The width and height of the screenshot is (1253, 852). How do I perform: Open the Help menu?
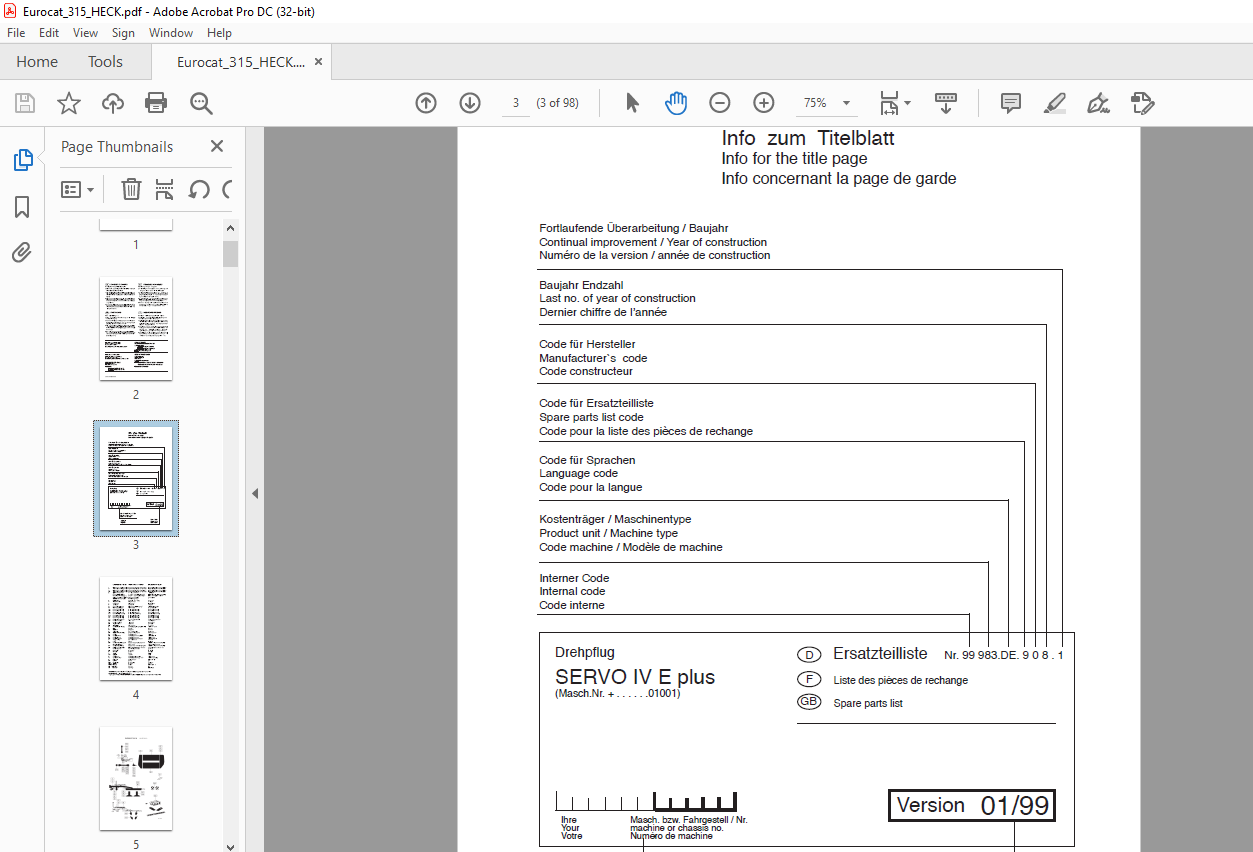[x=219, y=33]
